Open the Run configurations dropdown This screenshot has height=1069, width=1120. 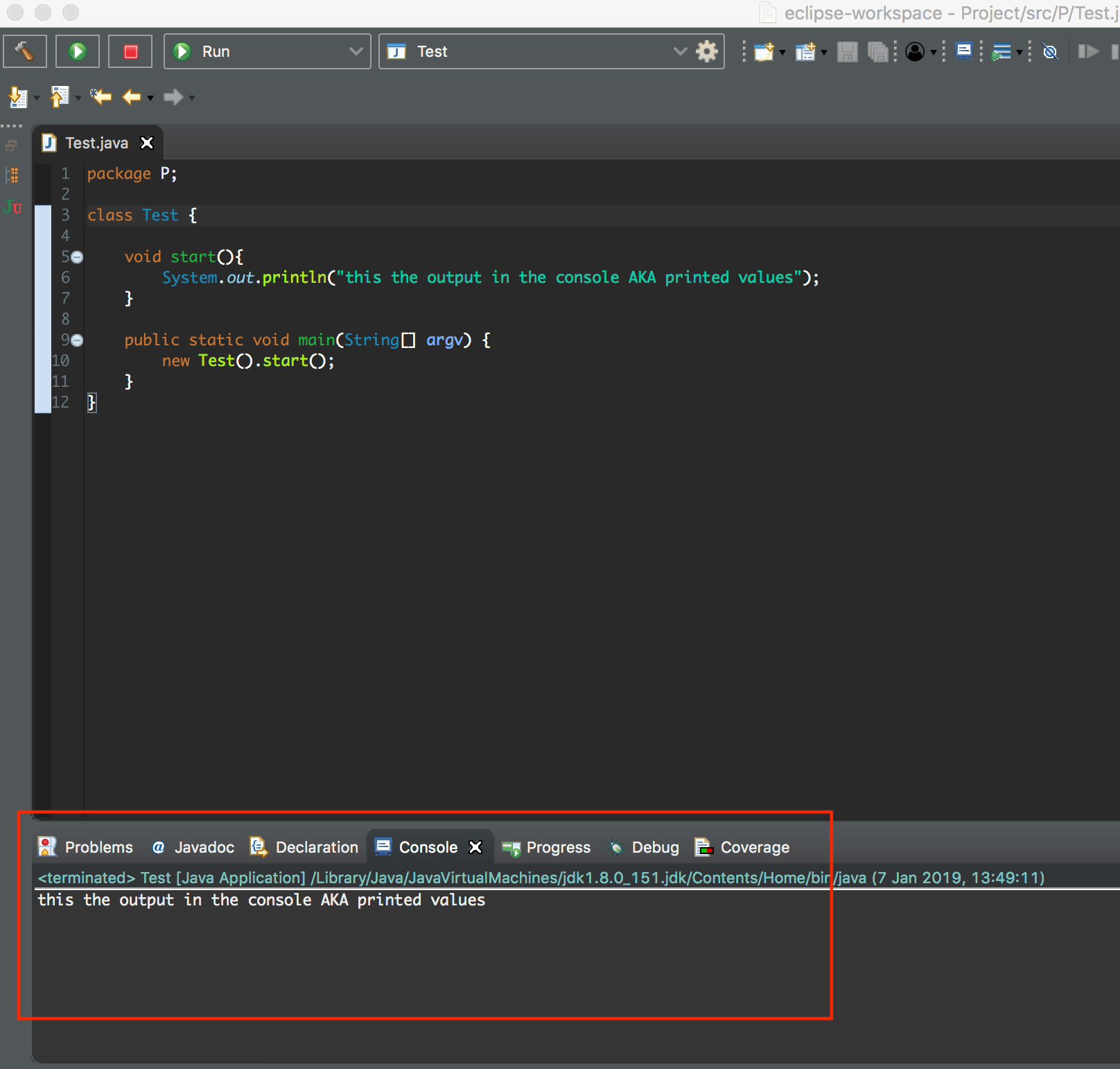pos(355,51)
